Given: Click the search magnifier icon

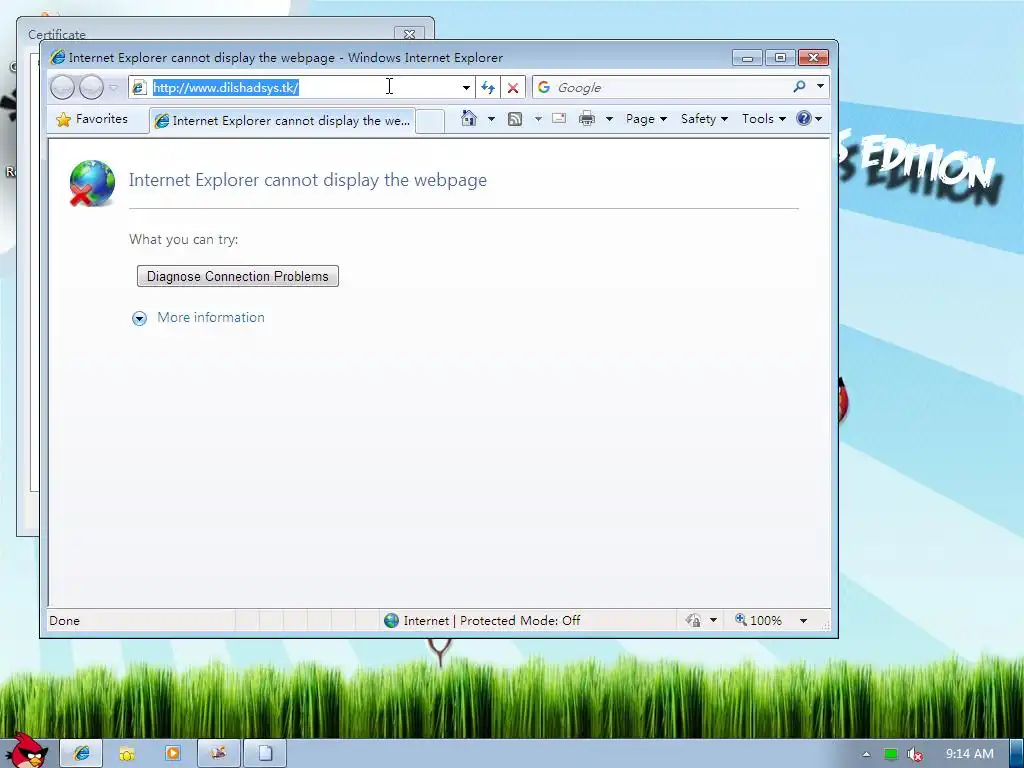Looking at the screenshot, I should 799,86.
